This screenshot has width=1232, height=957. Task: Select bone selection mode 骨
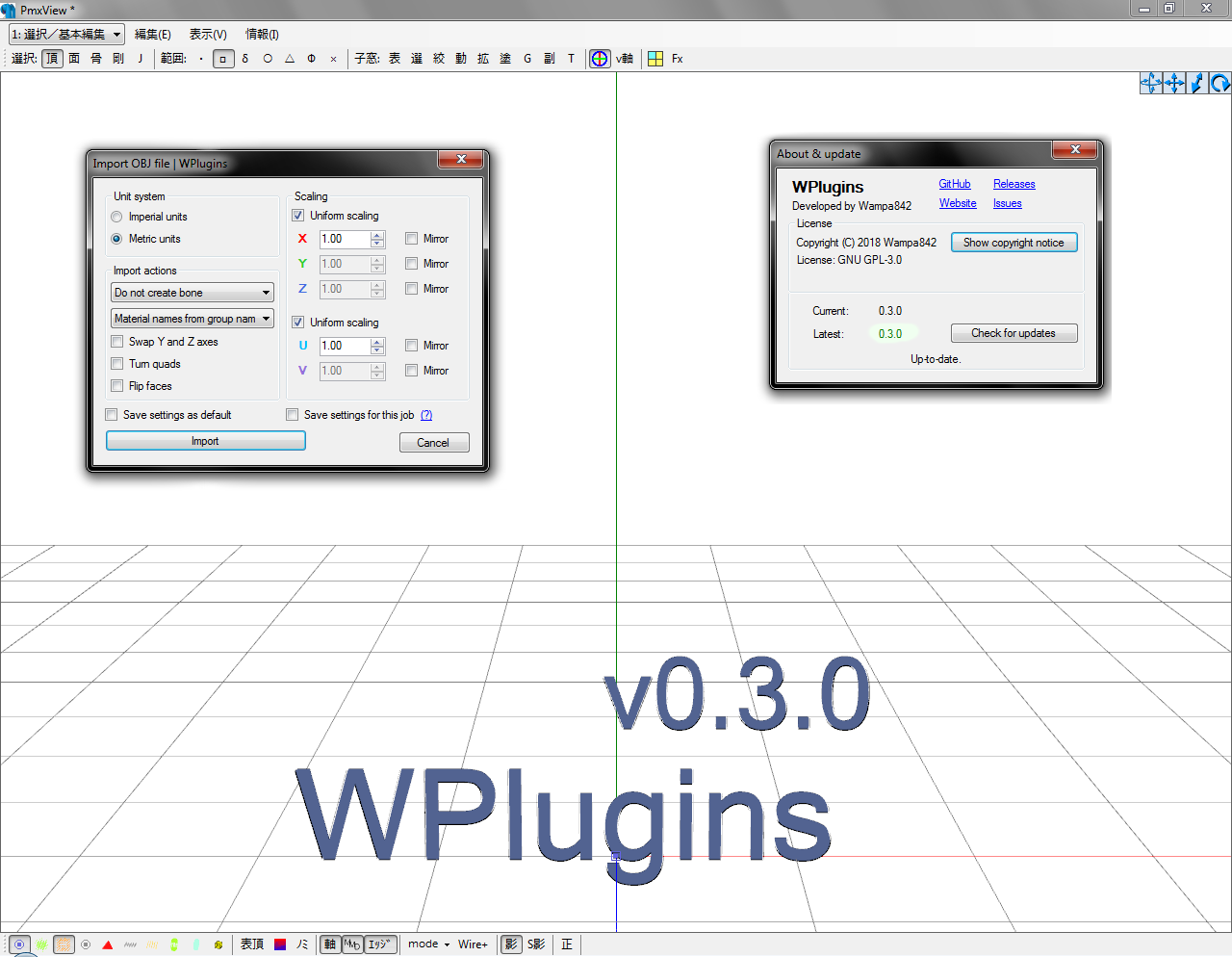tap(96, 59)
